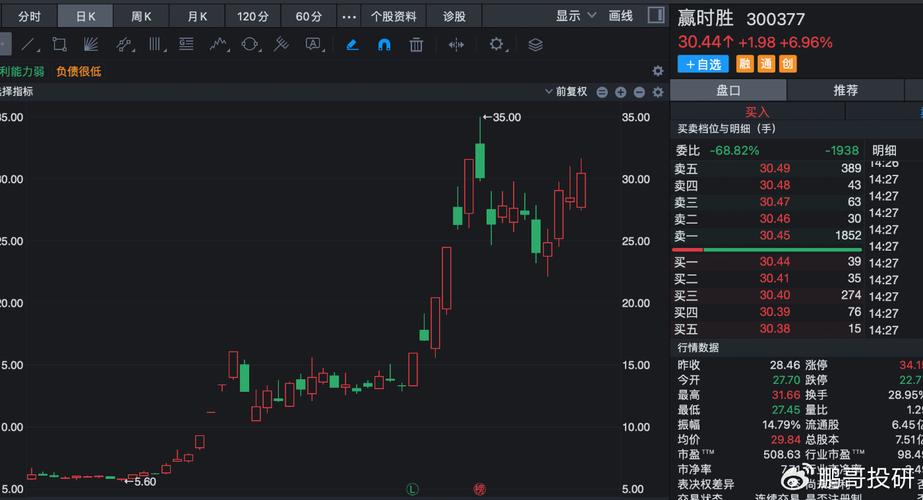Image resolution: width=923 pixels, height=500 pixels.
Task: Open the 前复权 adjustment dropdown
Action: click(566, 92)
